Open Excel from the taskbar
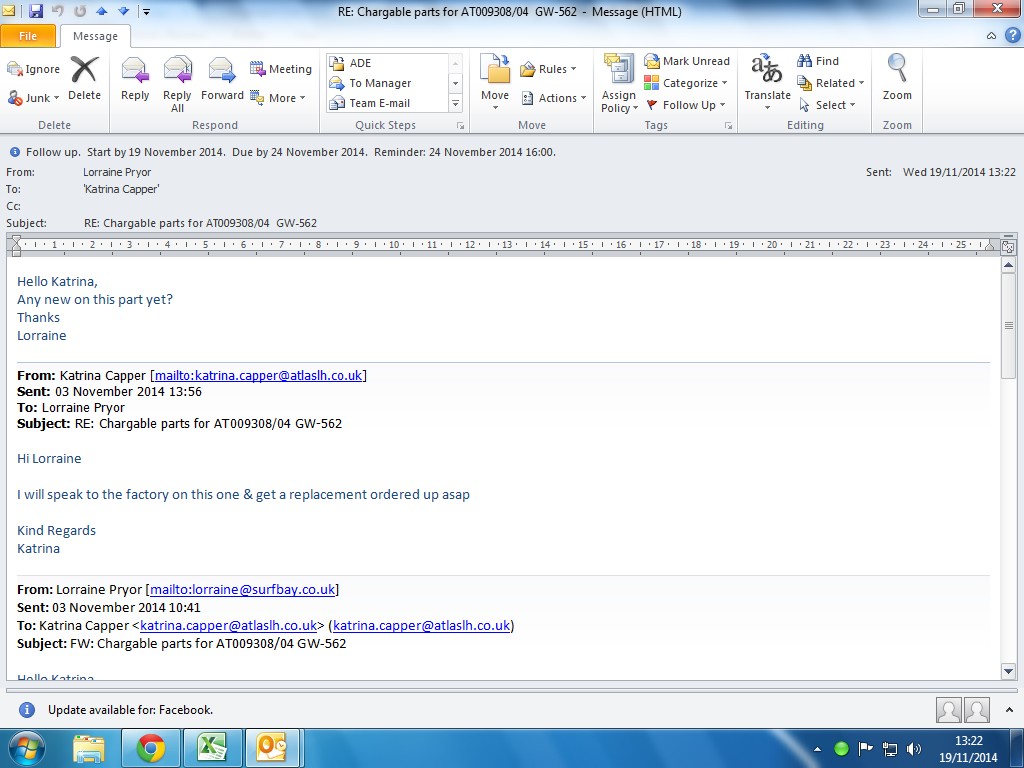This screenshot has height=768, width=1024. pos(213,748)
